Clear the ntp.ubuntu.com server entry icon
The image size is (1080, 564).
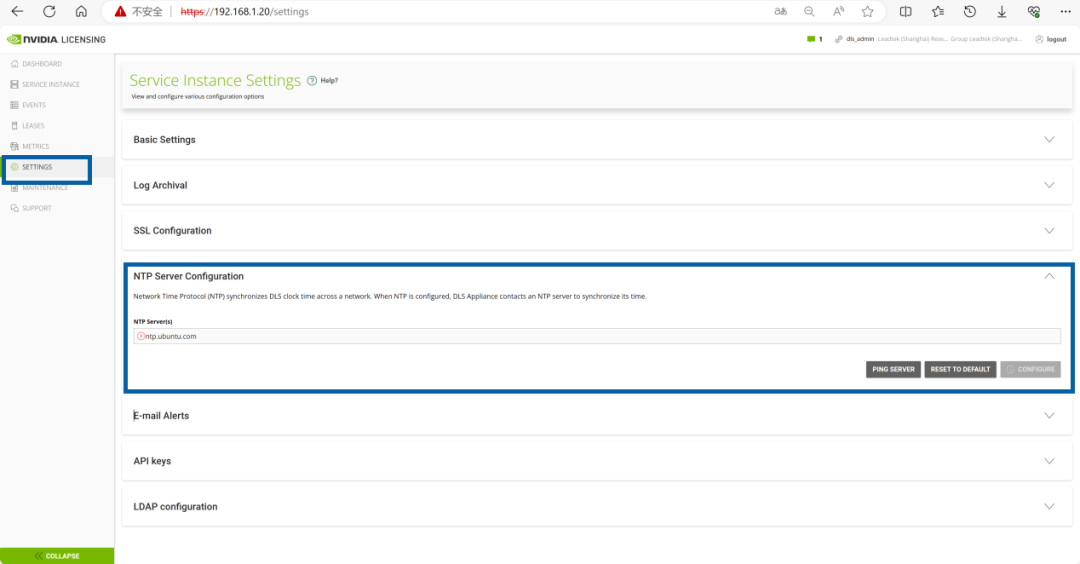[x=141, y=336]
